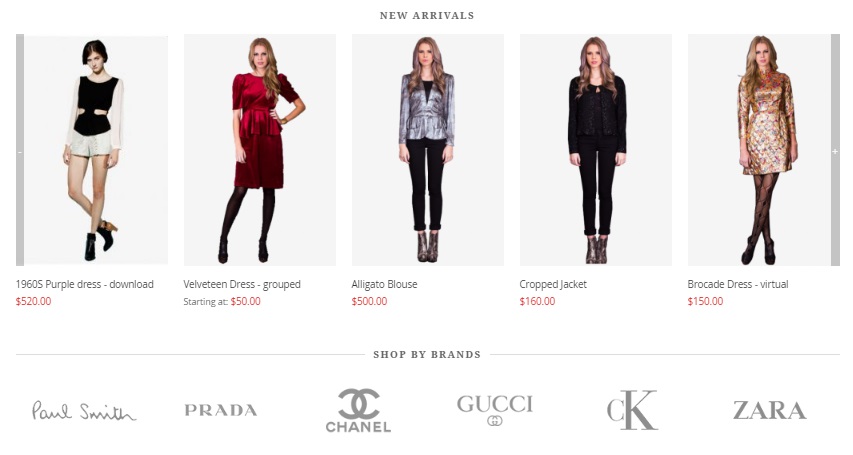View the black Cropped Jacket photo
853x455 pixels.
pyautogui.click(x=596, y=150)
